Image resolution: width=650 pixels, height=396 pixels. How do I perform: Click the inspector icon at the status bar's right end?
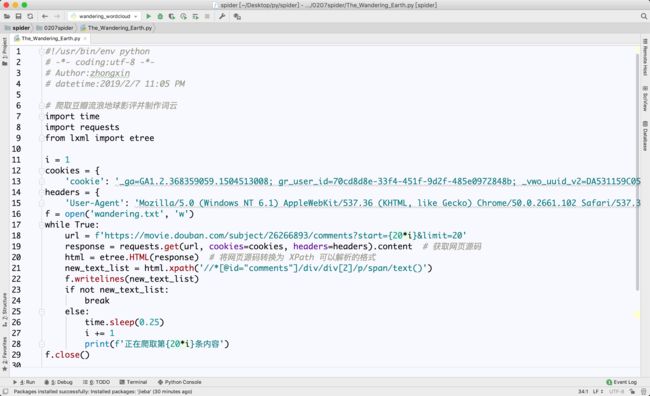[643, 391]
